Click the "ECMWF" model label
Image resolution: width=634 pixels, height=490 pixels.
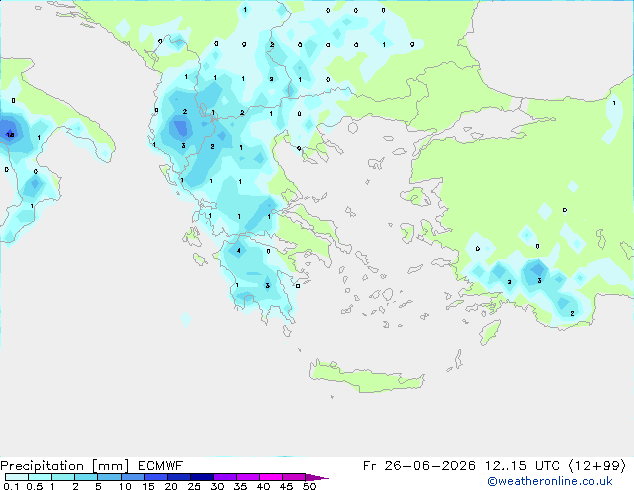click(161, 466)
